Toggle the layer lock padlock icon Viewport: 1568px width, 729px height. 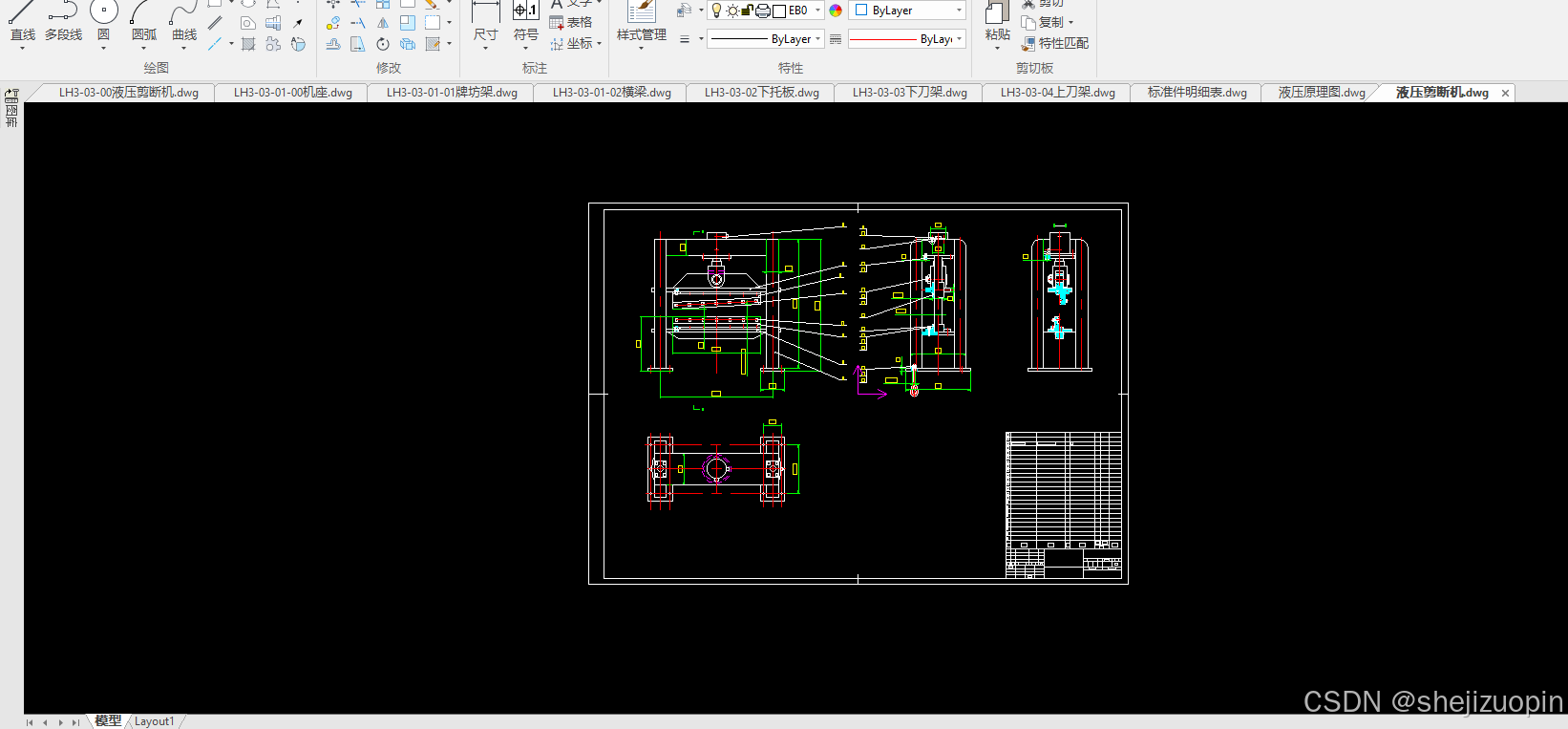tap(747, 11)
